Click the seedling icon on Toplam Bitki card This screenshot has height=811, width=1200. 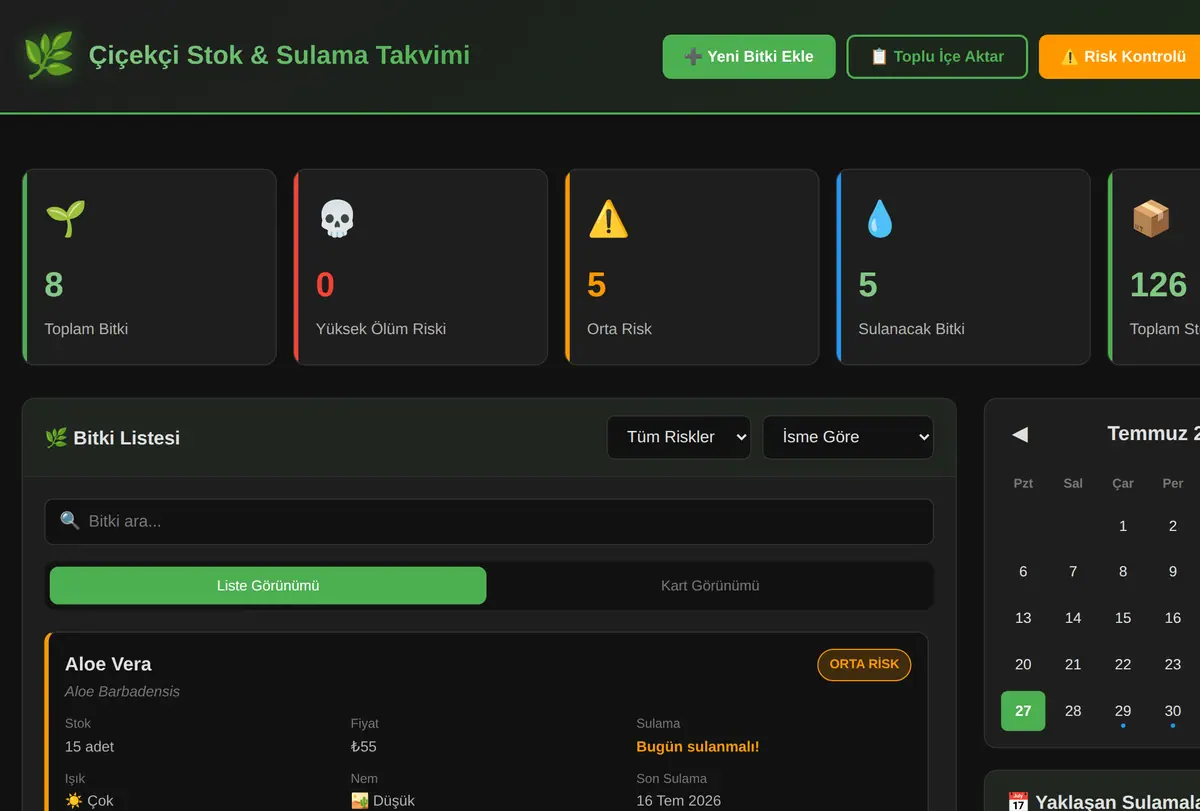[65, 219]
